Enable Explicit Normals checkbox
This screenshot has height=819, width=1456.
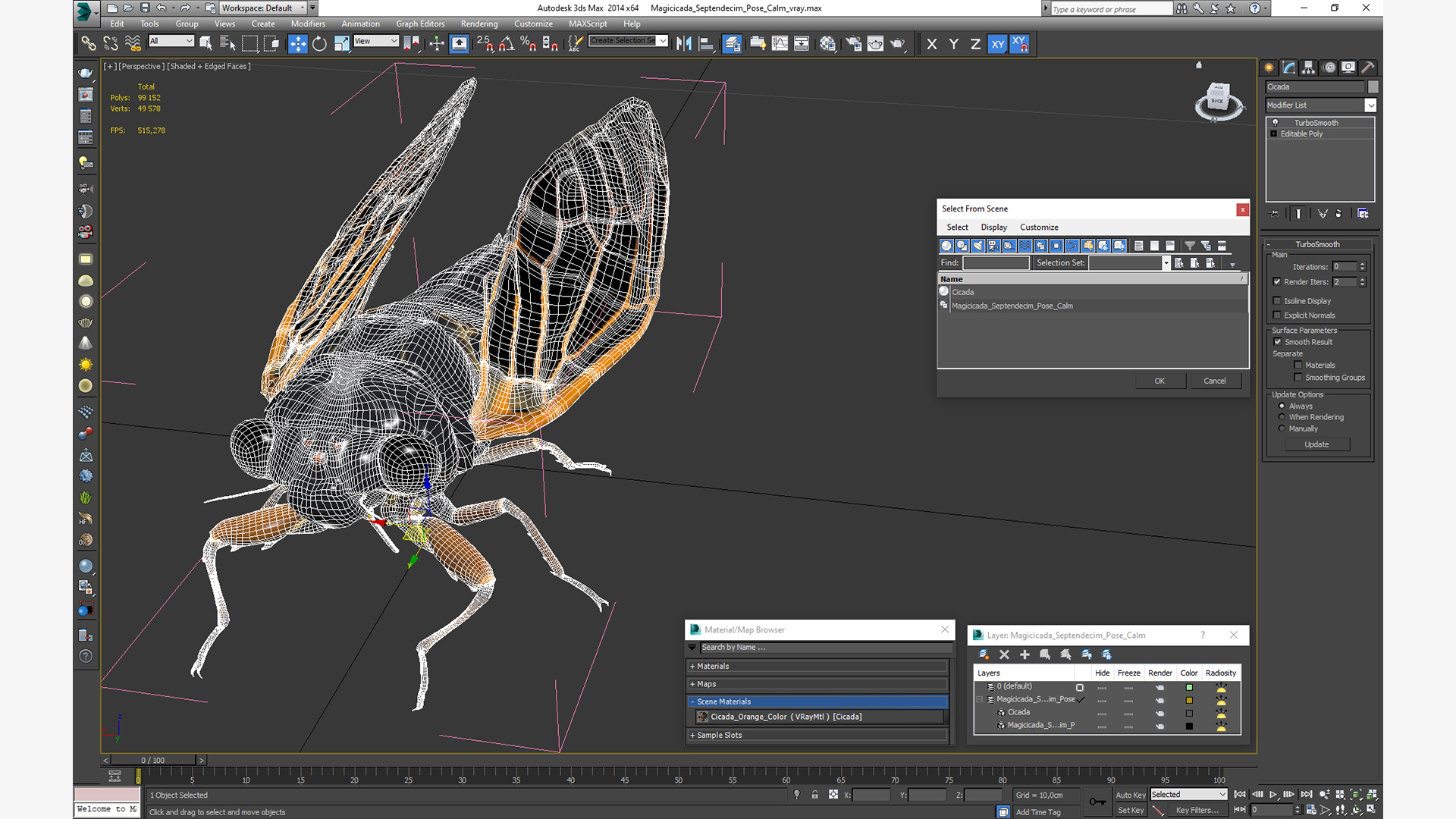pos(1277,315)
